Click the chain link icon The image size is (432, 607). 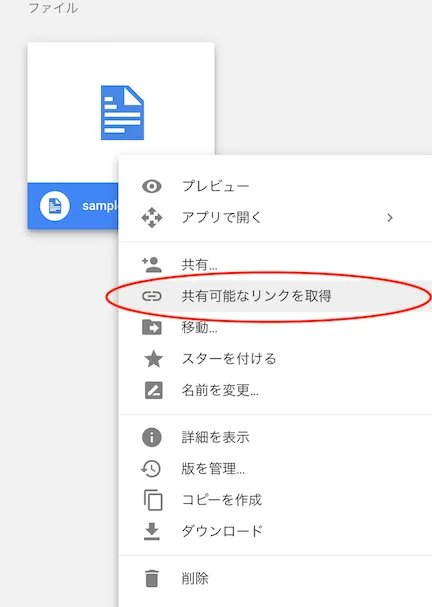(x=152, y=296)
